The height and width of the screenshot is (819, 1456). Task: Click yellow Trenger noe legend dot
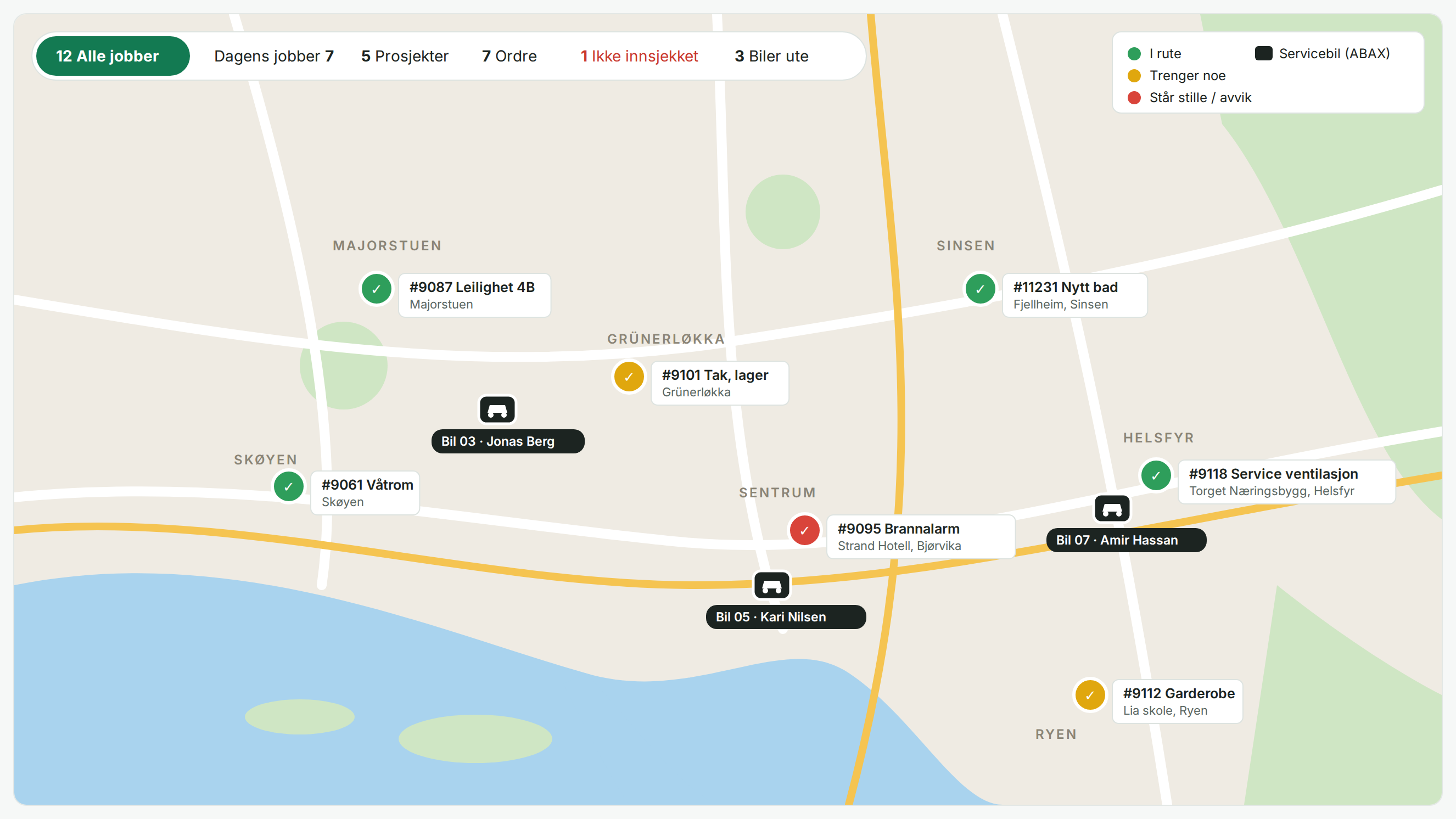(x=1134, y=76)
